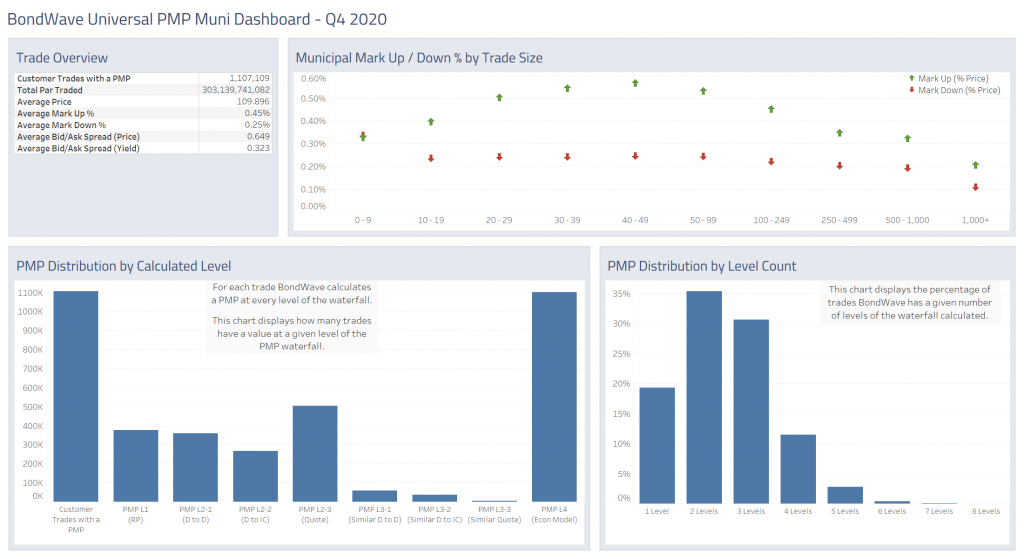This screenshot has height=559, width=1024.
Task: Click the PMP L3-2 Similar D to IC bar
Action: point(434,498)
